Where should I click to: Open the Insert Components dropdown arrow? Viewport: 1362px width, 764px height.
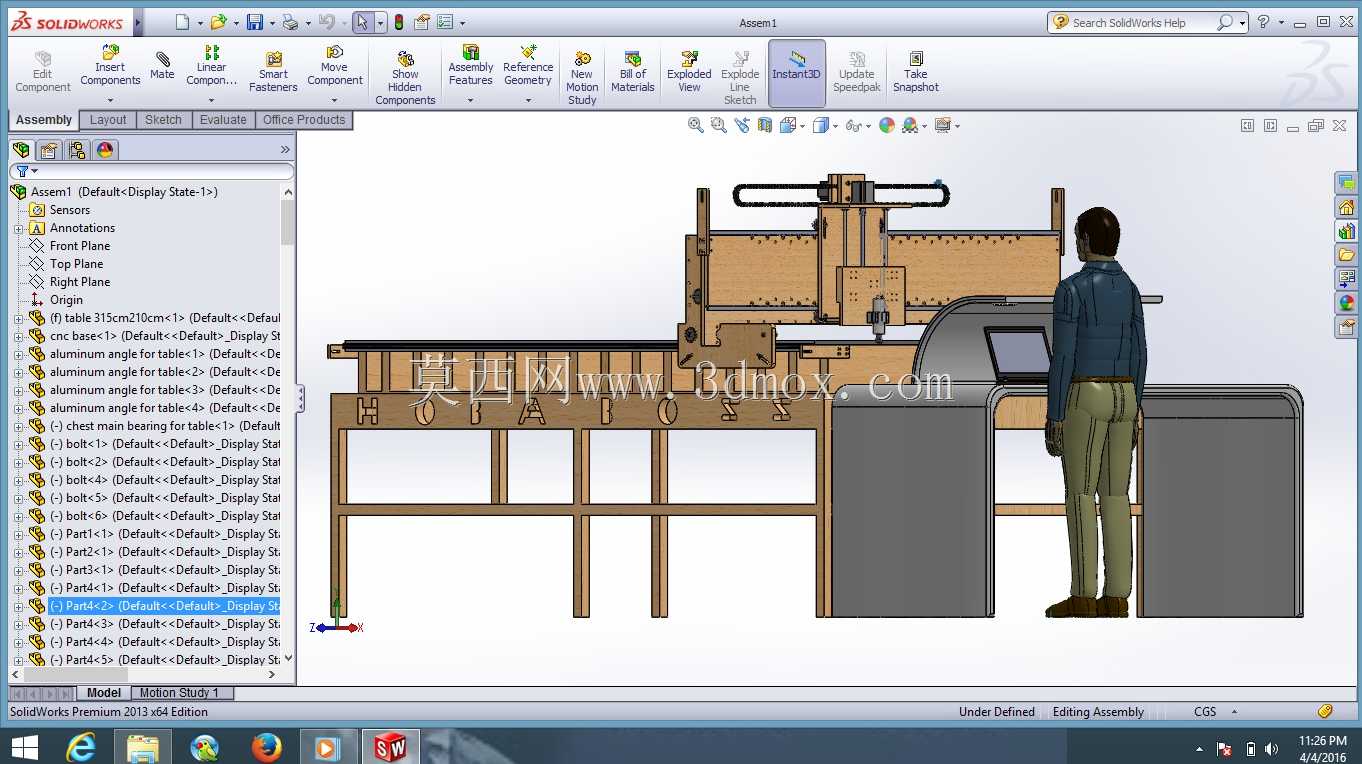click(x=110, y=100)
